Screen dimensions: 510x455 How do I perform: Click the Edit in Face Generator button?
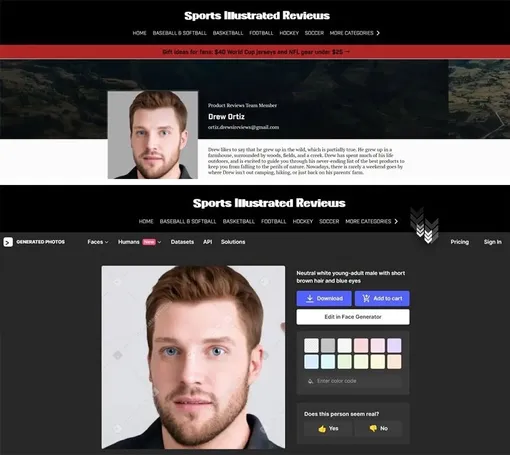point(353,317)
